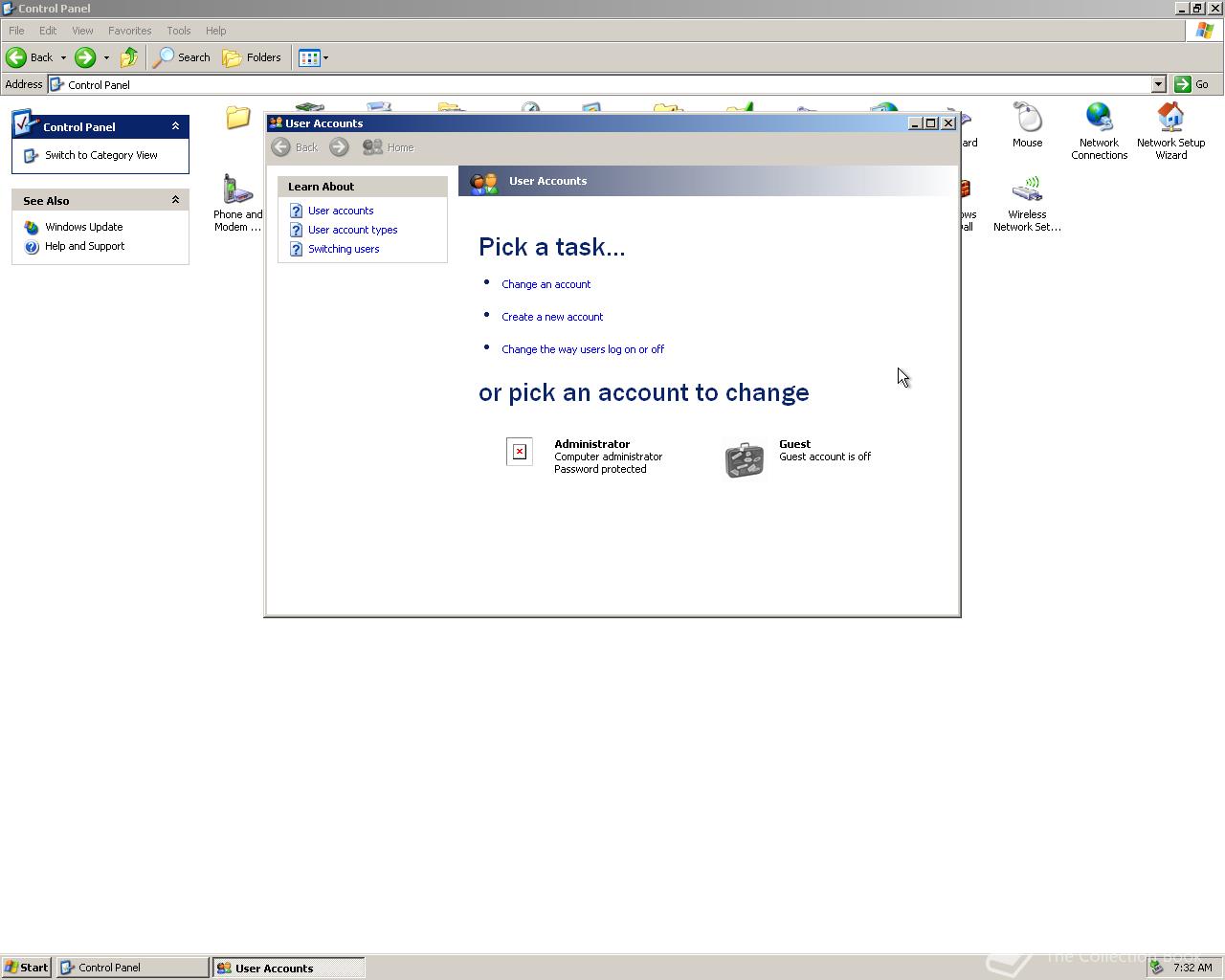Image resolution: width=1225 pixels, height=980 pixels.
Task: Open the Tools menu
Action: (x=179, y=31)
